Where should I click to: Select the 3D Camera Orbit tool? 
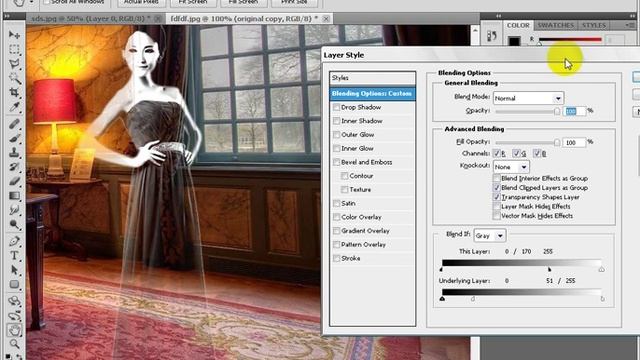point(14,316)
